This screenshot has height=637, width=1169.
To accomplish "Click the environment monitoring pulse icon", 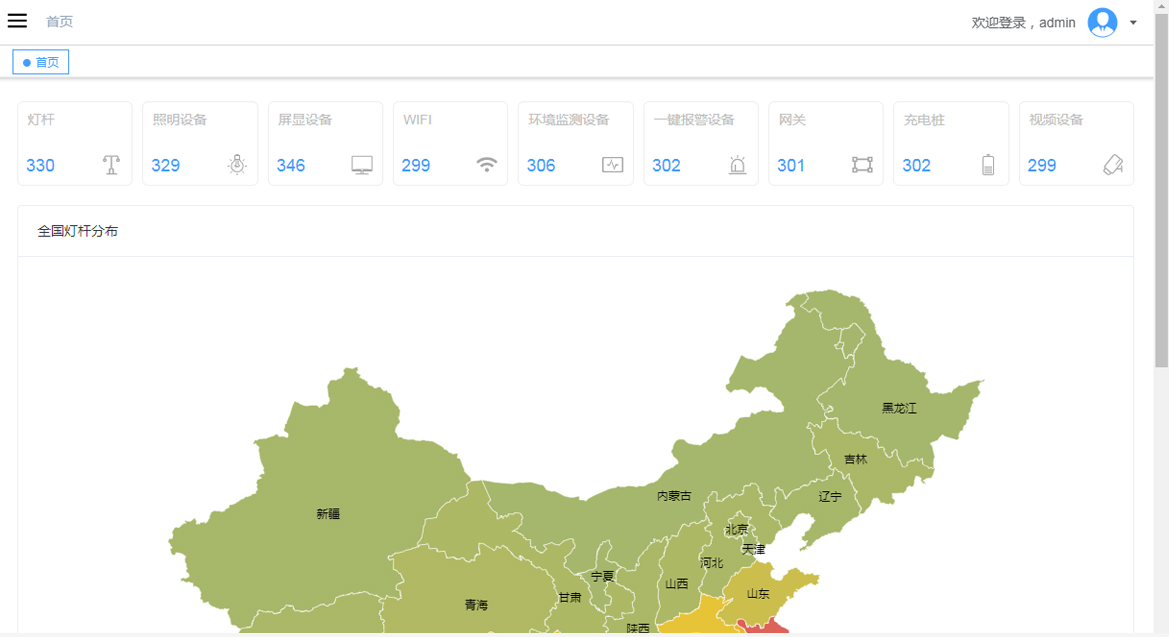I will coord(612,165).
